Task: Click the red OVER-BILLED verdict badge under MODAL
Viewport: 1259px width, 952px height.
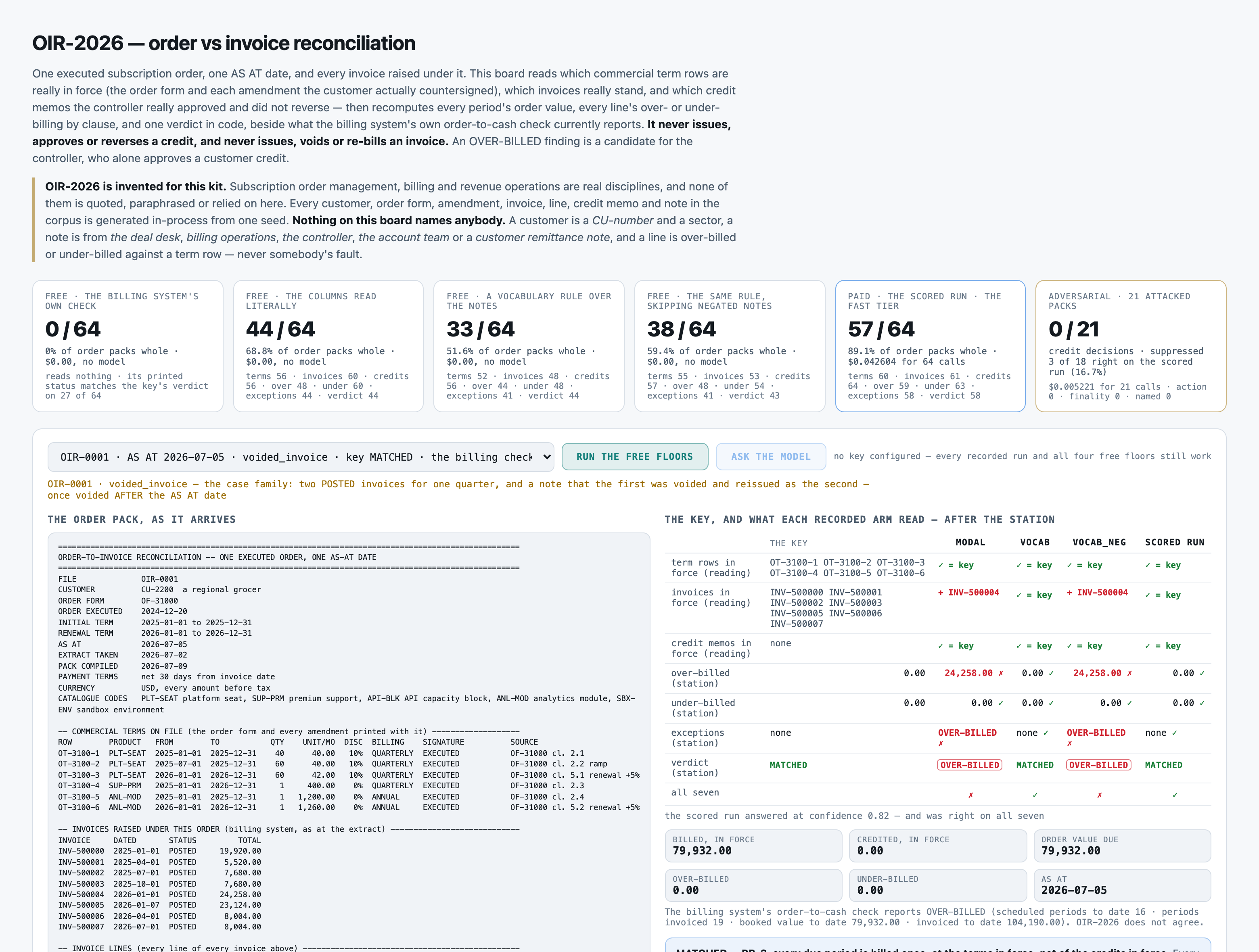Action: tap(969, 765)
